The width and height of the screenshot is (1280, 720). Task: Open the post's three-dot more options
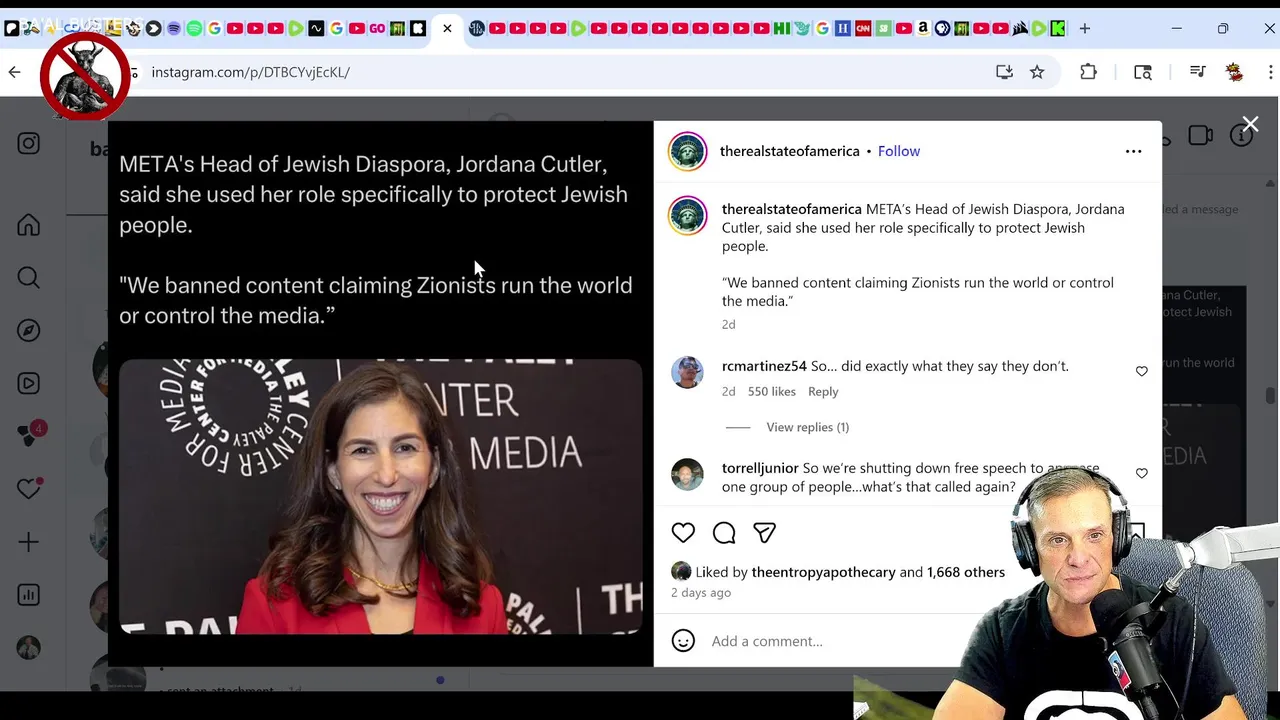coord(1133,151)
